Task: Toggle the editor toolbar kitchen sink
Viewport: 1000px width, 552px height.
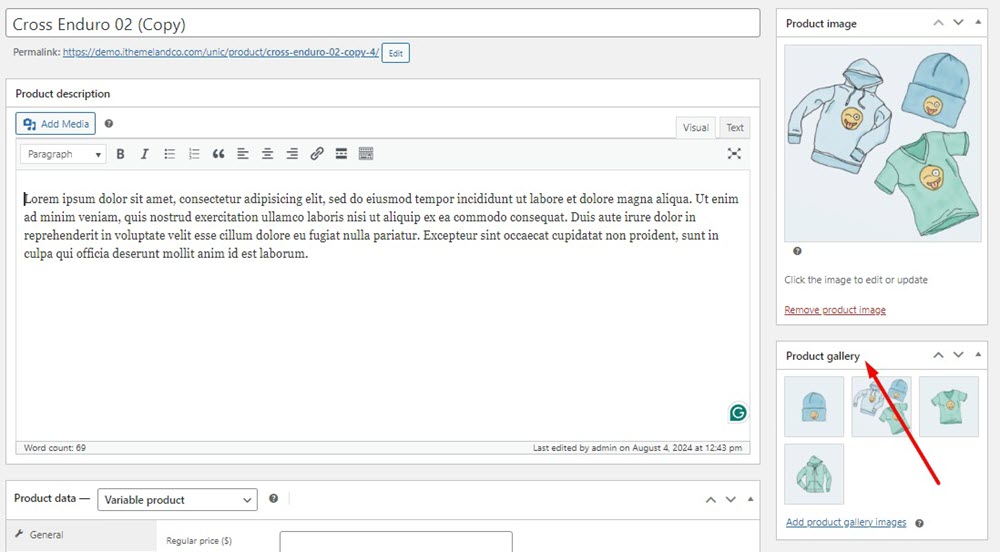Action: 366,154
